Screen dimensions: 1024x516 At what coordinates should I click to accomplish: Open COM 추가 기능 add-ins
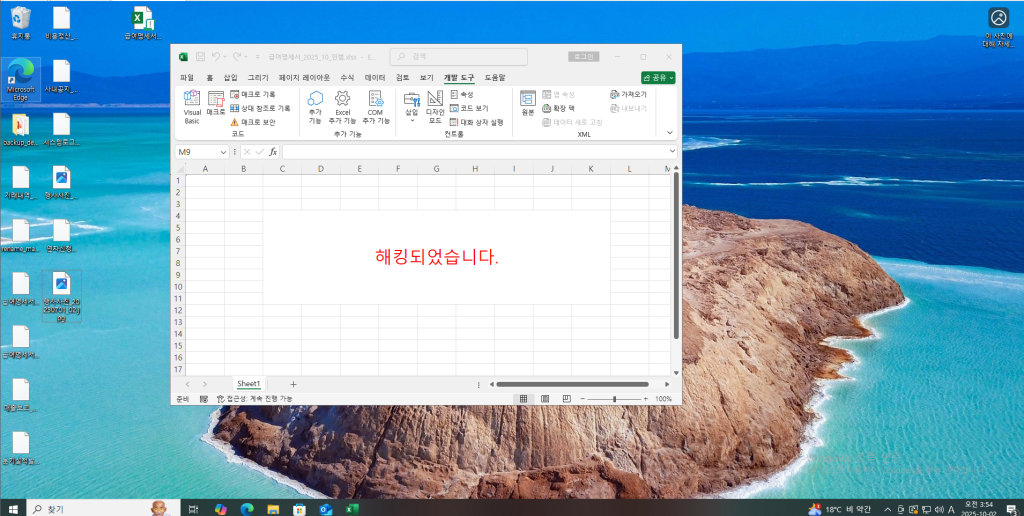coord(376,106)
